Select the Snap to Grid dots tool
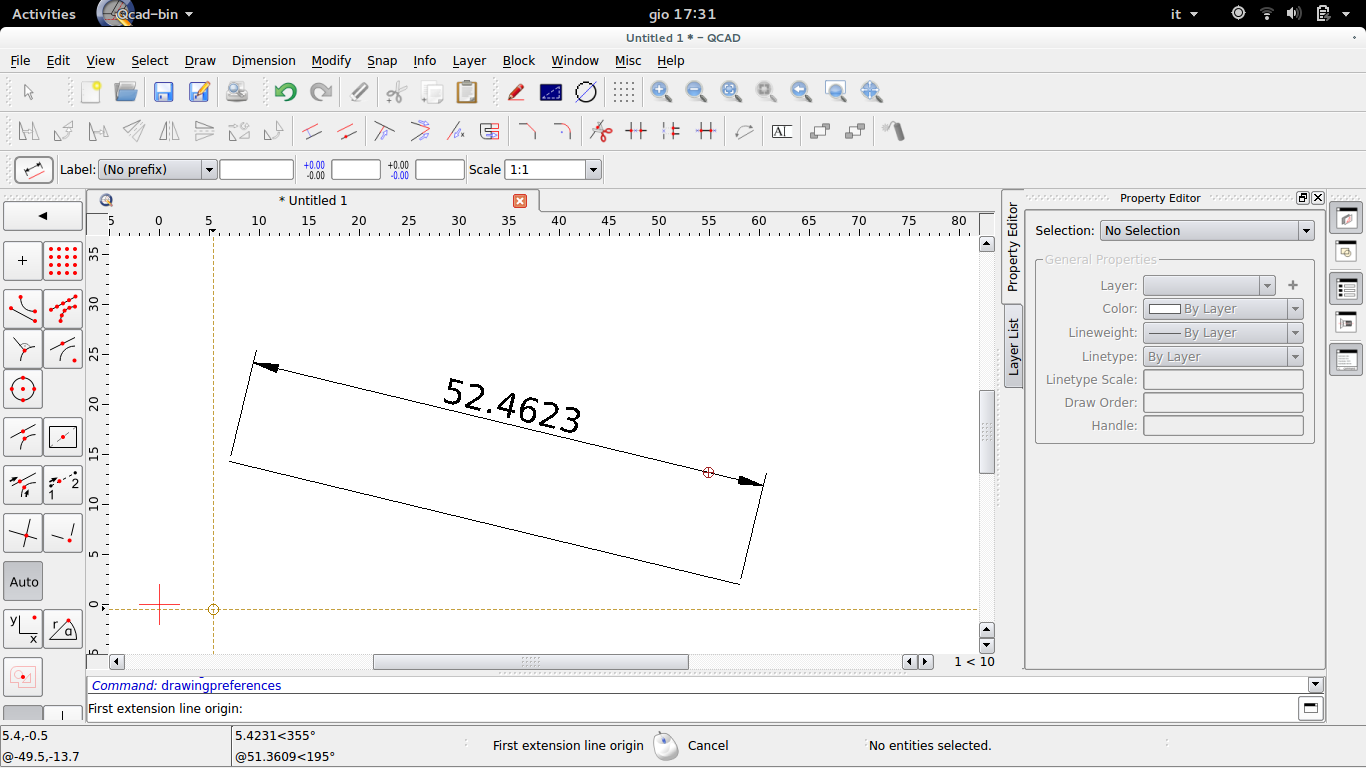This screenshot has width=1366, height=768. [x=63, y=261]
